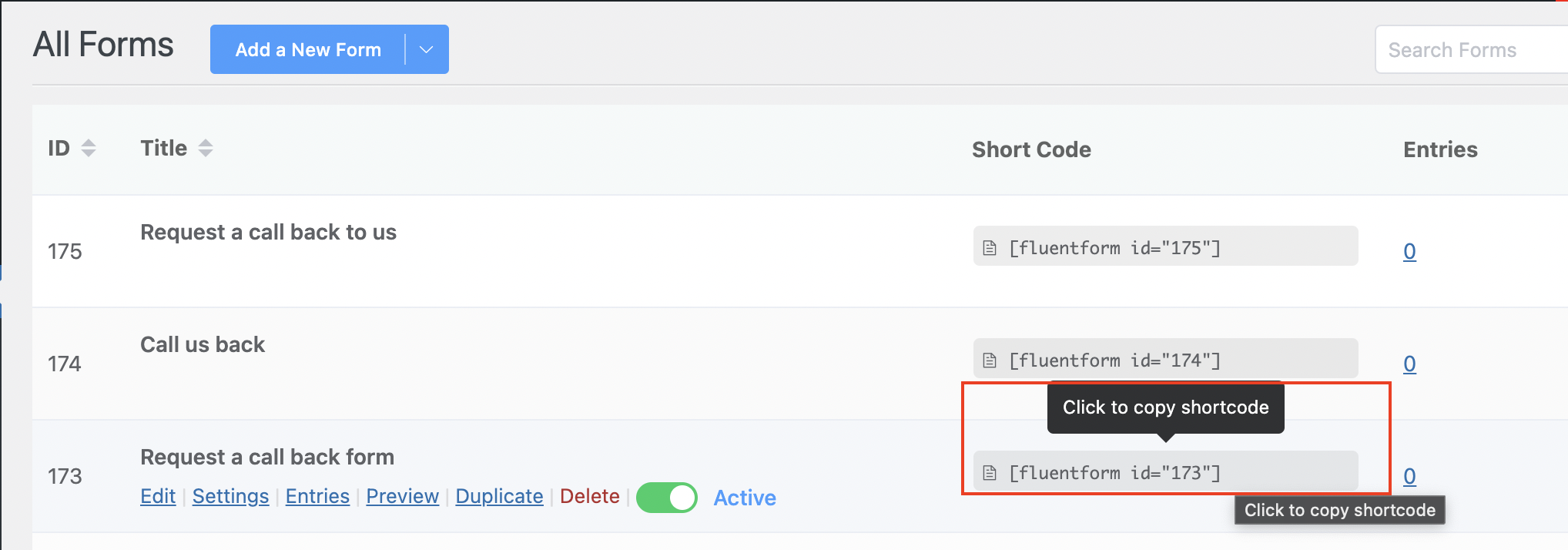Screen dimensions: 1568x550
Task: Delete the Request a call back form
Action: tap(589, 497)
